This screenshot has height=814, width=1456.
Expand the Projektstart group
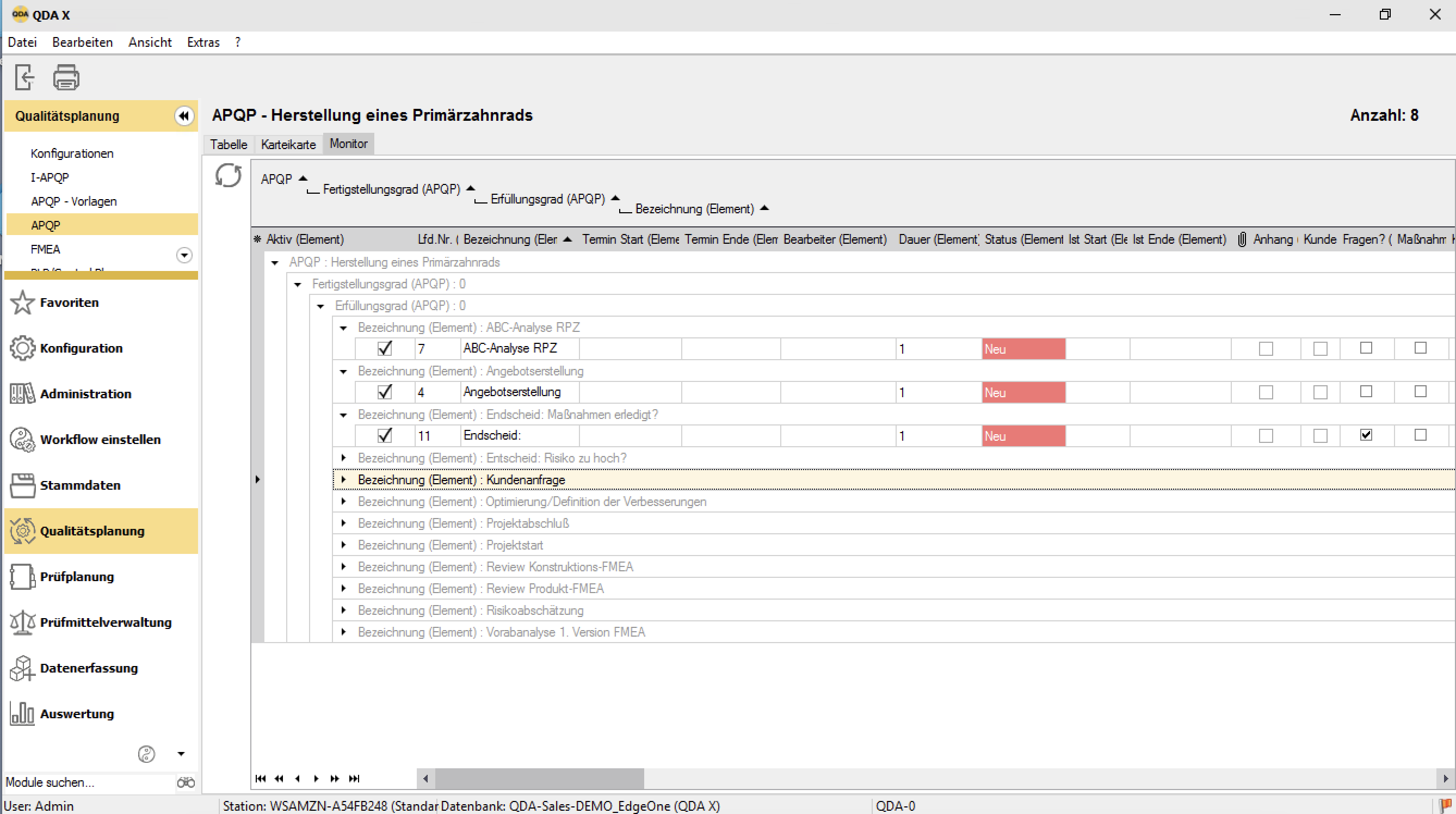[343, 545]
